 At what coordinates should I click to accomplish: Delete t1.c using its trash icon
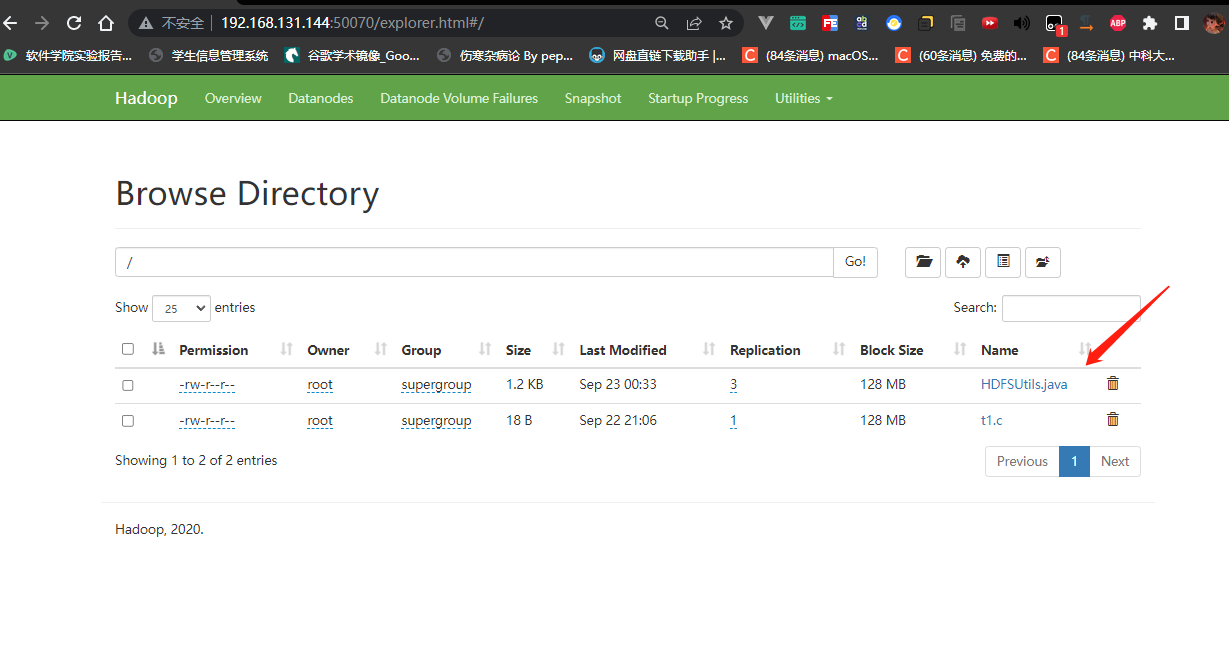point(1113,420)
